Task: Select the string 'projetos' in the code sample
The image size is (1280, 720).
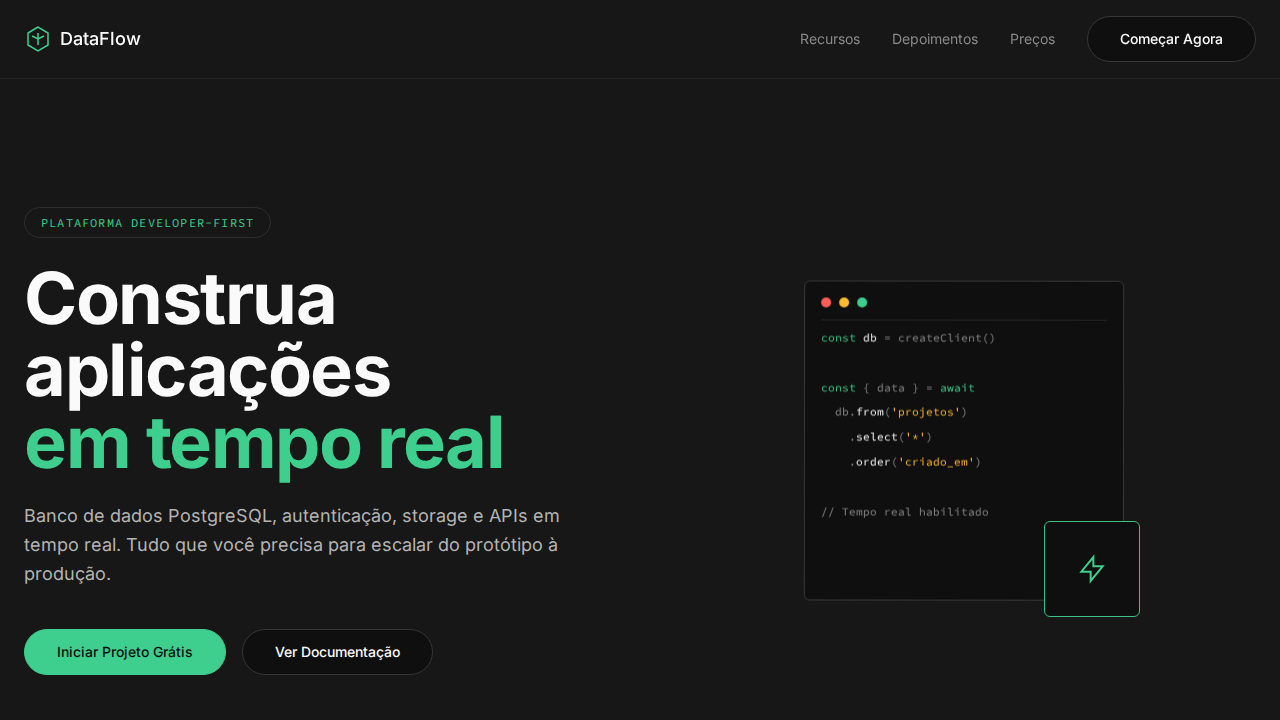Action: pos(926,411)
